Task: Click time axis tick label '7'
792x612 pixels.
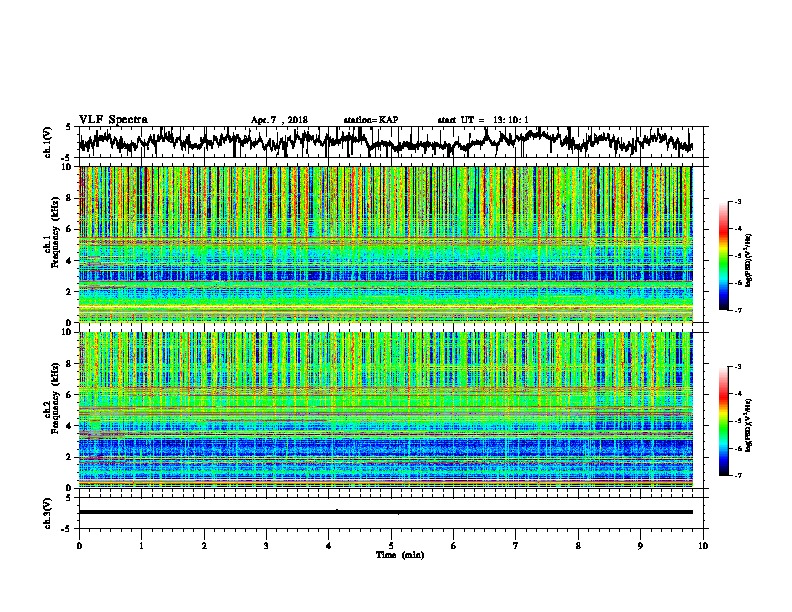Action: [x=516, y=546]
